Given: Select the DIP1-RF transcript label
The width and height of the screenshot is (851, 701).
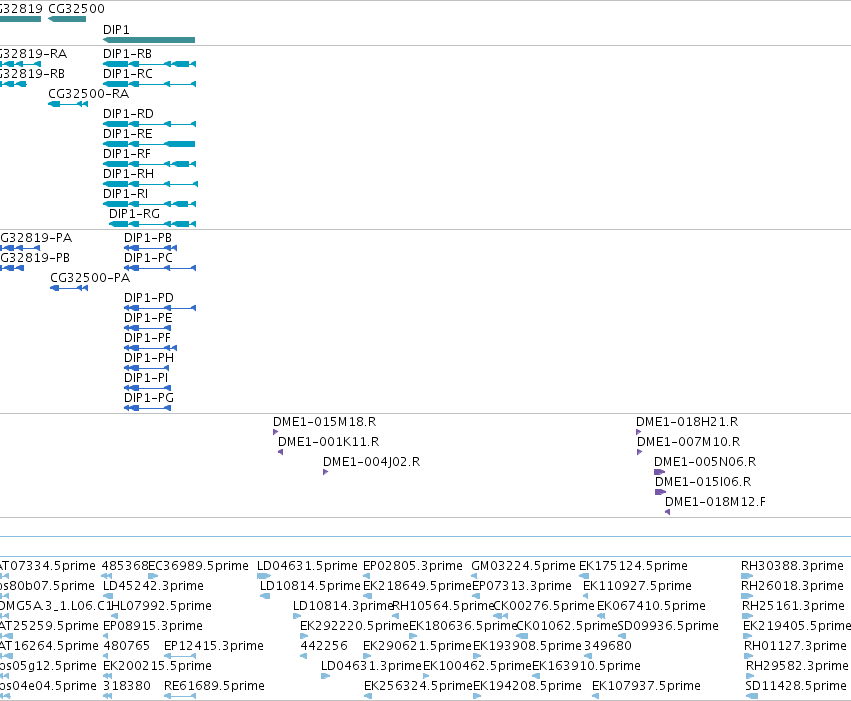Looking at the screenshot, I should (127, 154).
